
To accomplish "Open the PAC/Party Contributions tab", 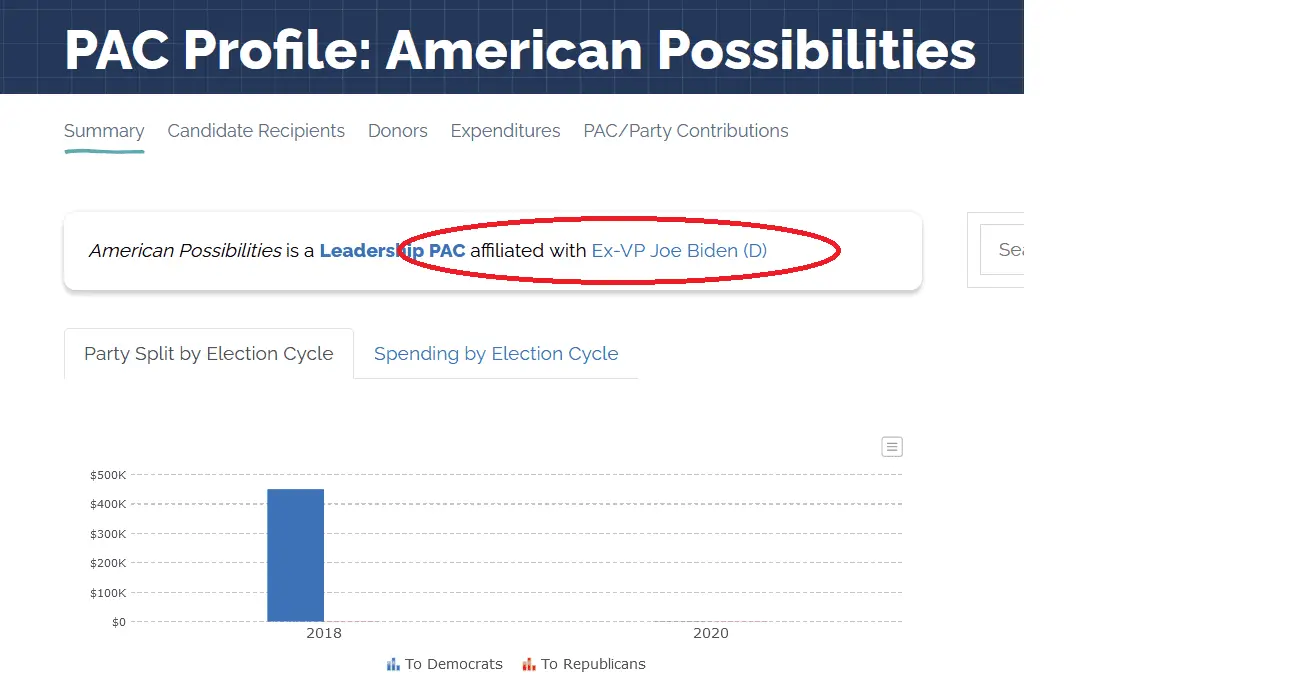I will 686,131.
